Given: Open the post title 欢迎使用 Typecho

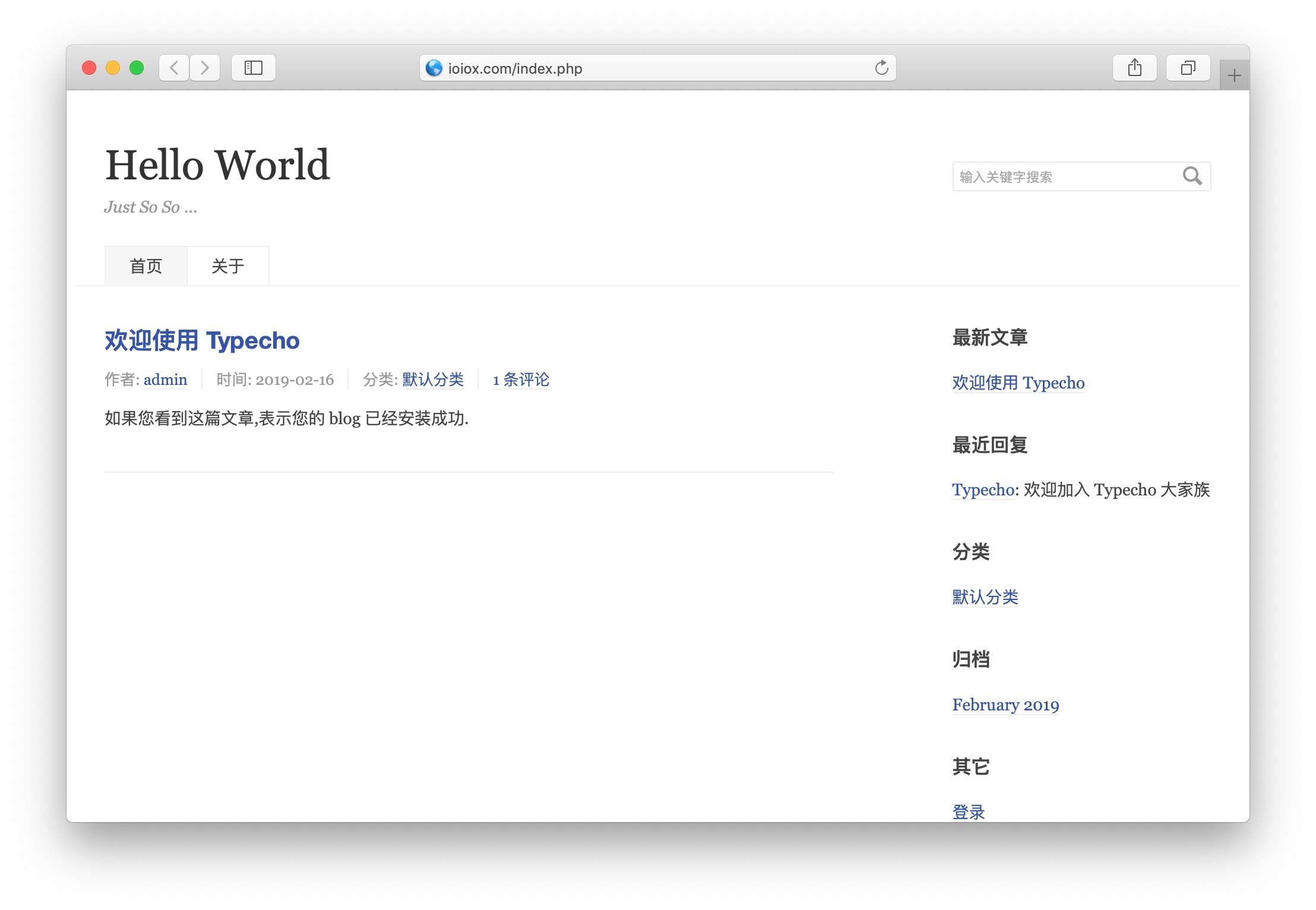Looking at the screenshot, I should coord(202,340).
